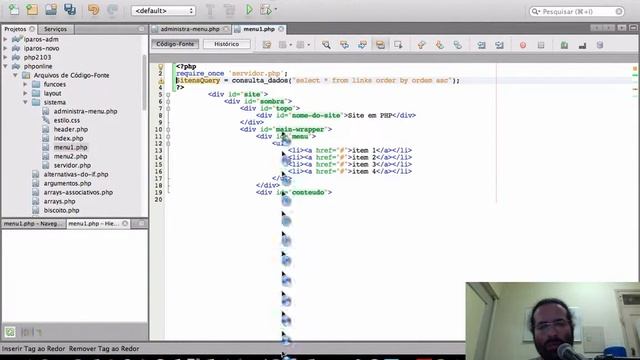Collapse the Arquivos de Código-Fonte node

pos(15,75)
